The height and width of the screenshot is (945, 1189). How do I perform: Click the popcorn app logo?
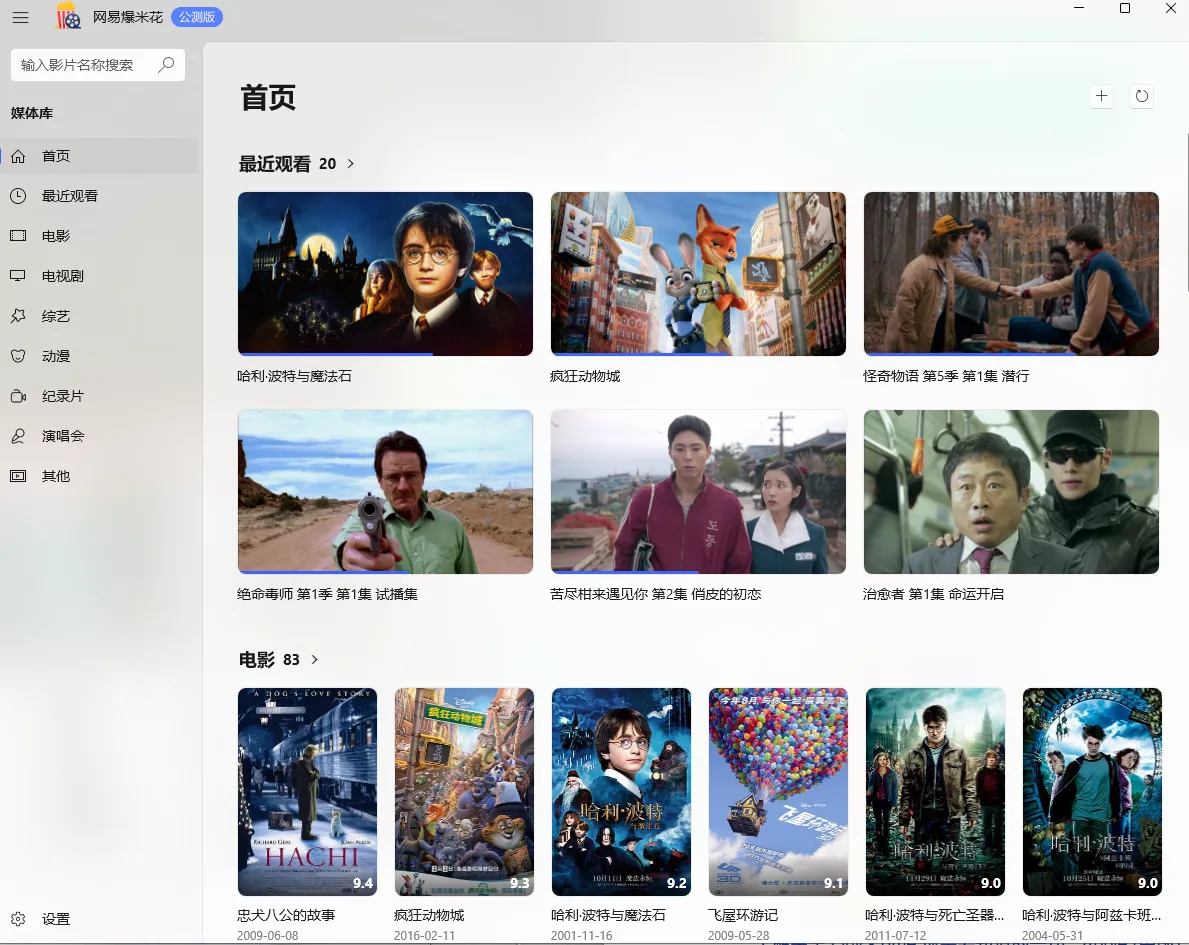67,16
